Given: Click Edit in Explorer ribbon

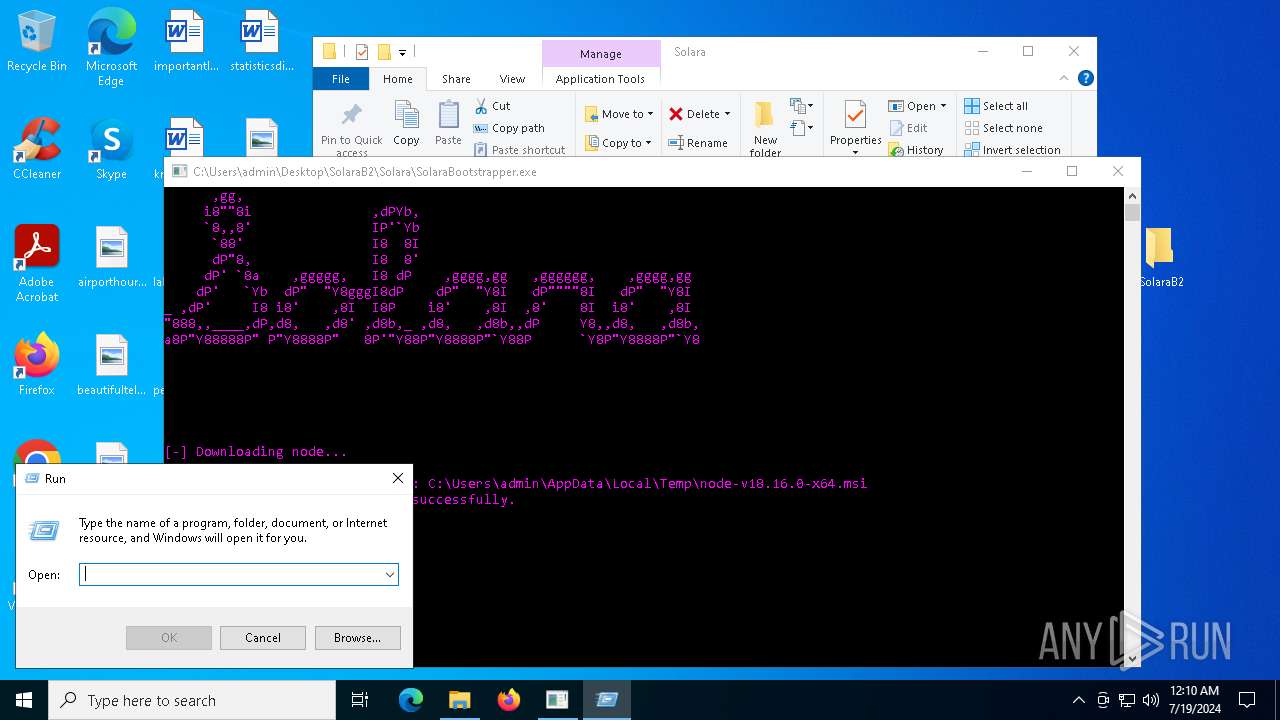Looking at the screenshot, I should (908, 128).
